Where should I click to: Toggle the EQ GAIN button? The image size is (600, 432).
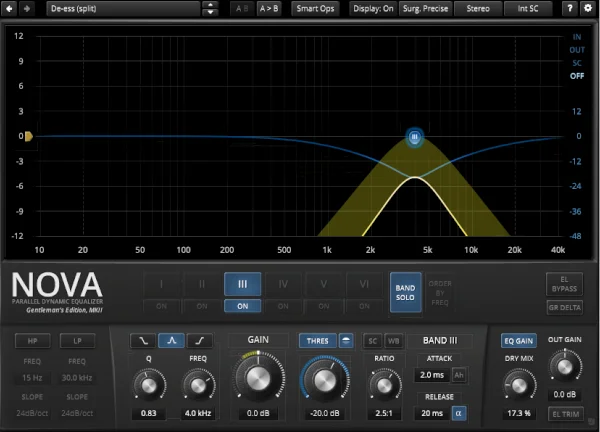coord(518,341)
